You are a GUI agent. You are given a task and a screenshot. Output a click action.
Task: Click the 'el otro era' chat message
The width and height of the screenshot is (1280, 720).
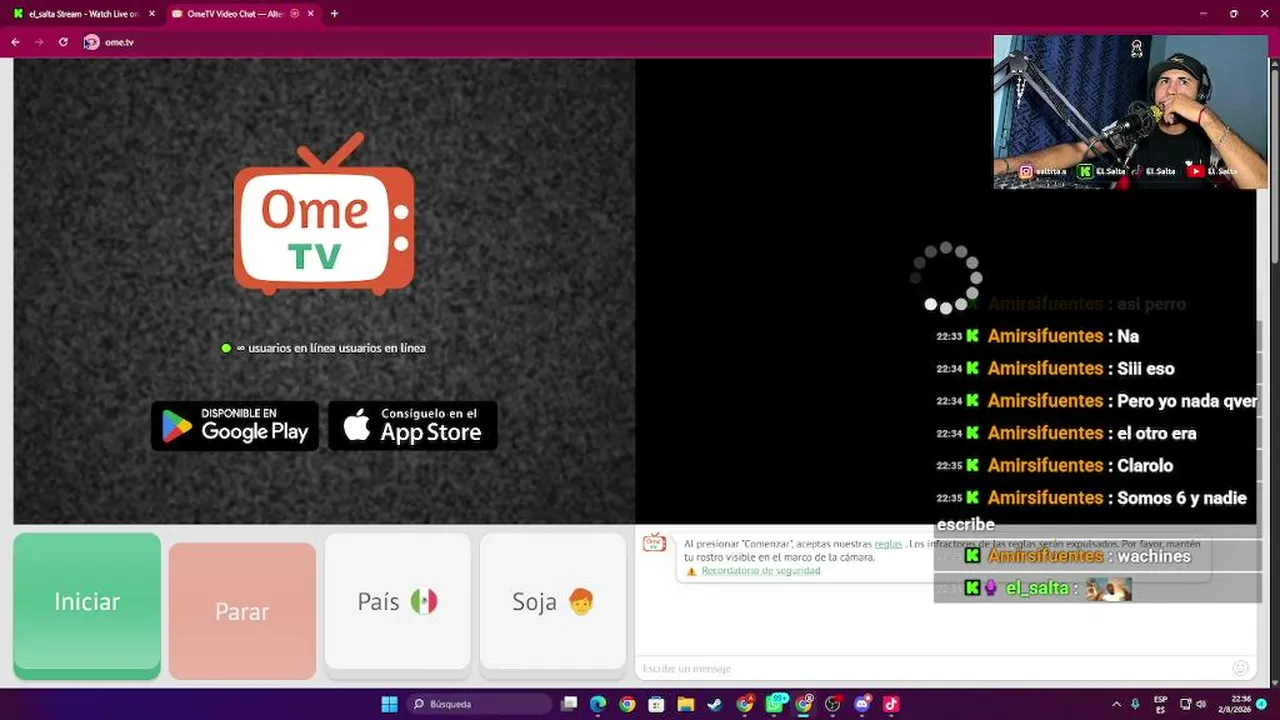(1066, 433)
